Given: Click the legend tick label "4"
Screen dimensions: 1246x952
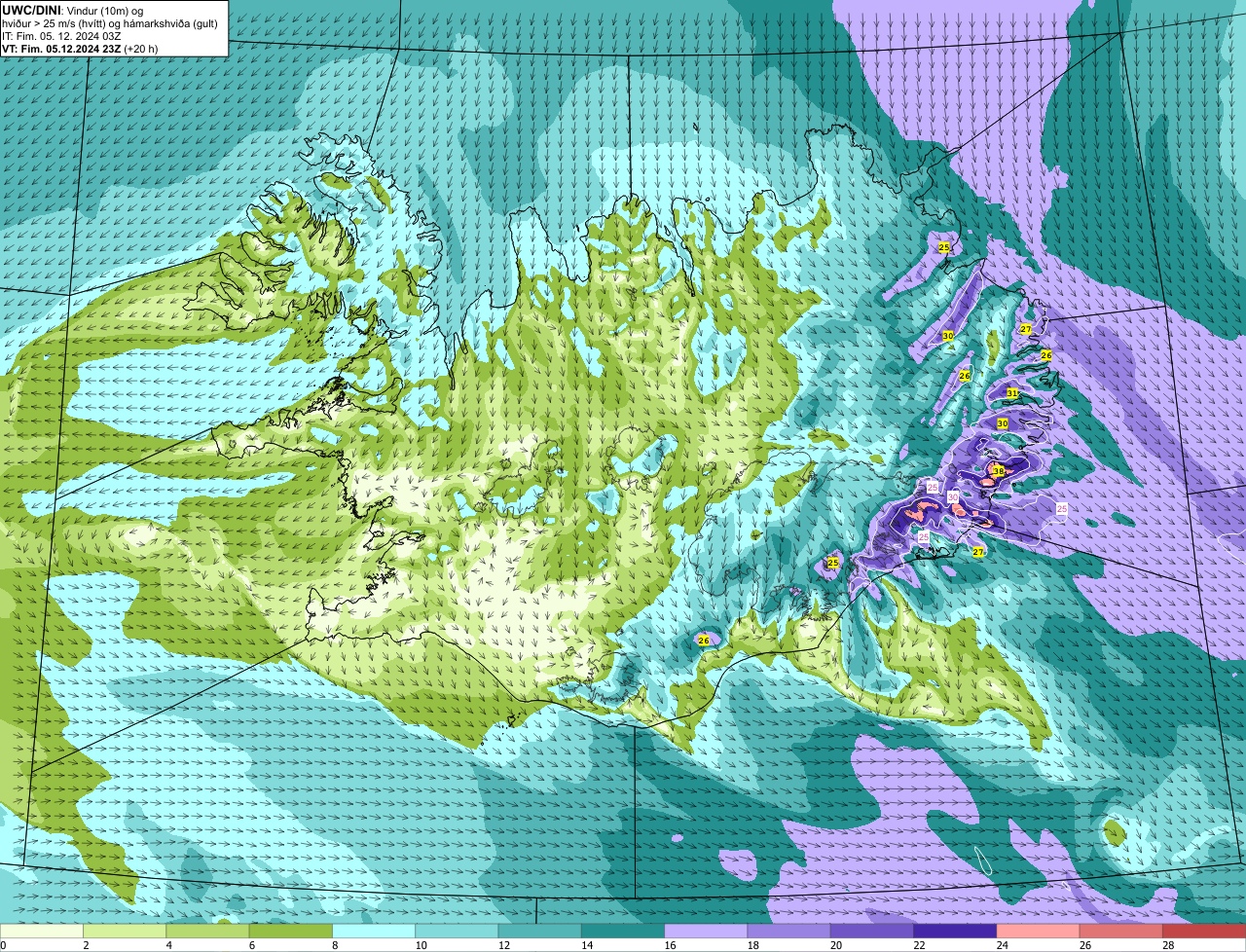Looking at the screenshot, I should click(x=169, y=945).
